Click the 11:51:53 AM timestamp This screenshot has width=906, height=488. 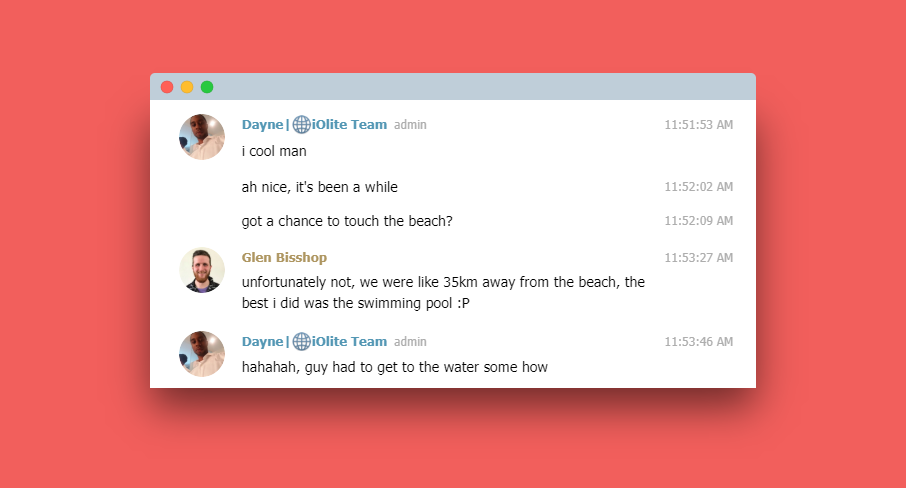(698, 125)
